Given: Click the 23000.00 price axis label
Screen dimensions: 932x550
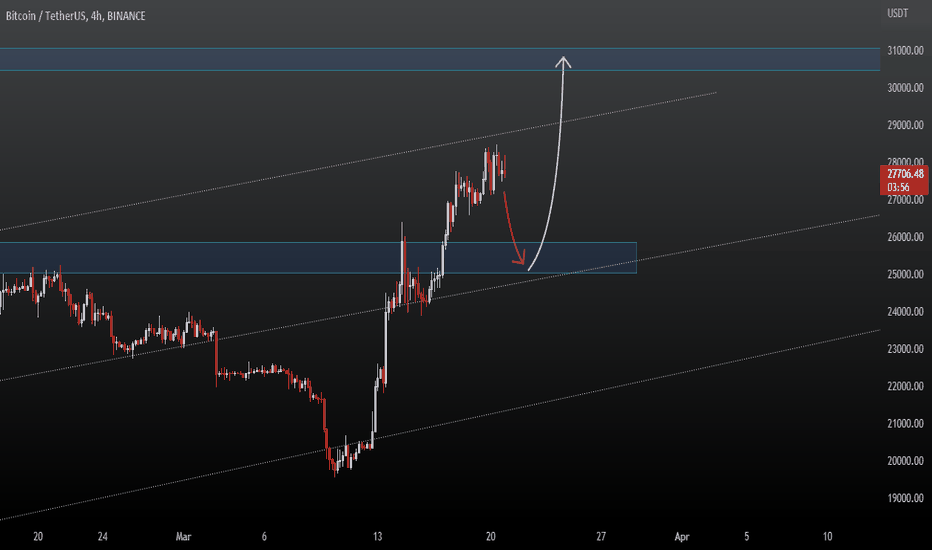Looking at the screenshot, I should [905, 349].
